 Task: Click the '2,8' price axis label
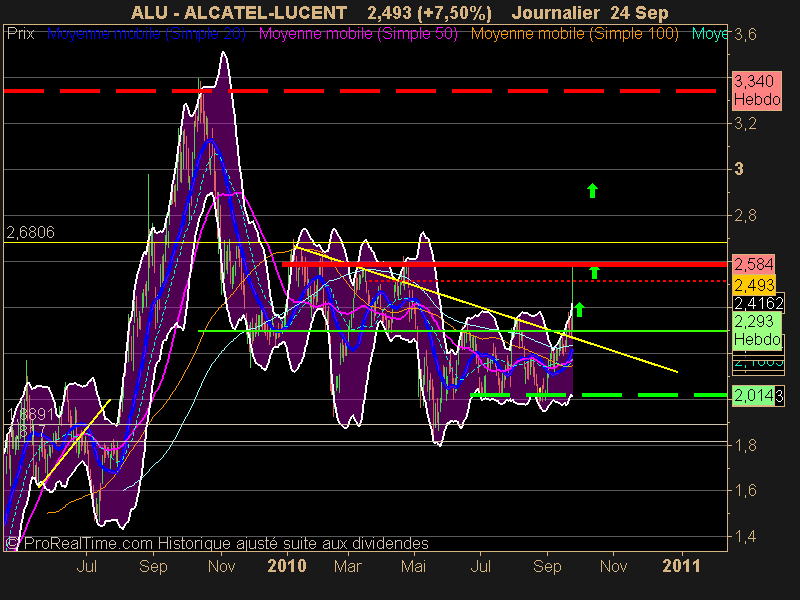point(744,215)
